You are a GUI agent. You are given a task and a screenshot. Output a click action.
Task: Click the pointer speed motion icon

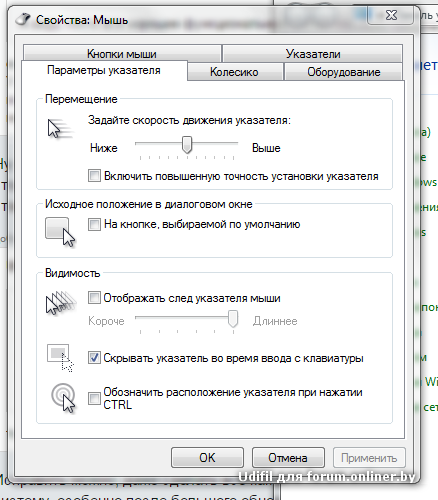coord(60,129)
